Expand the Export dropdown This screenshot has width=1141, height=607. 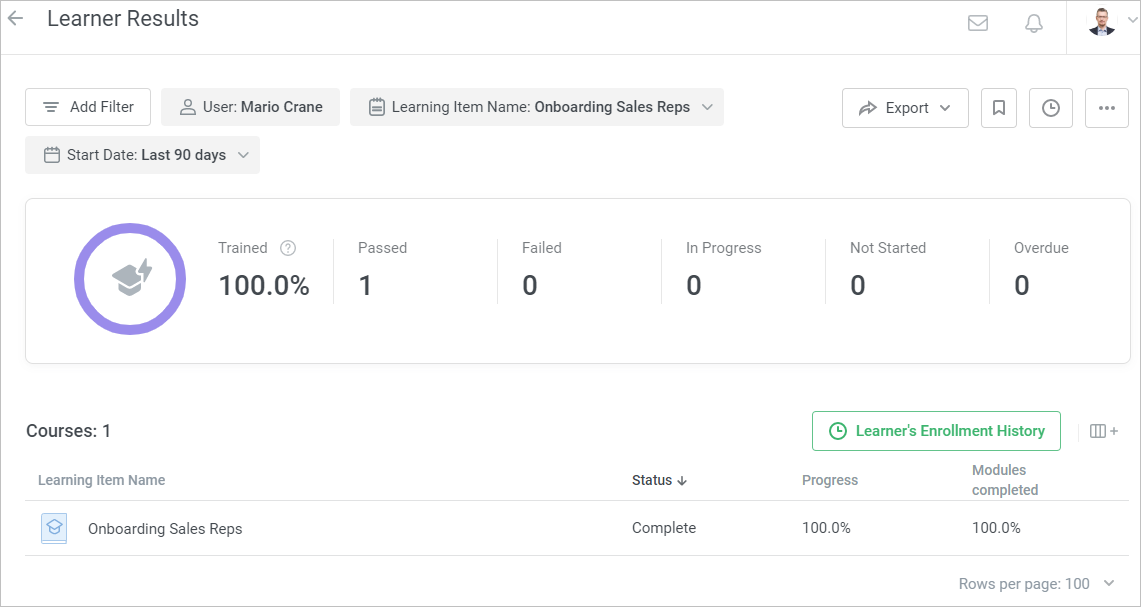pos(905,108)
